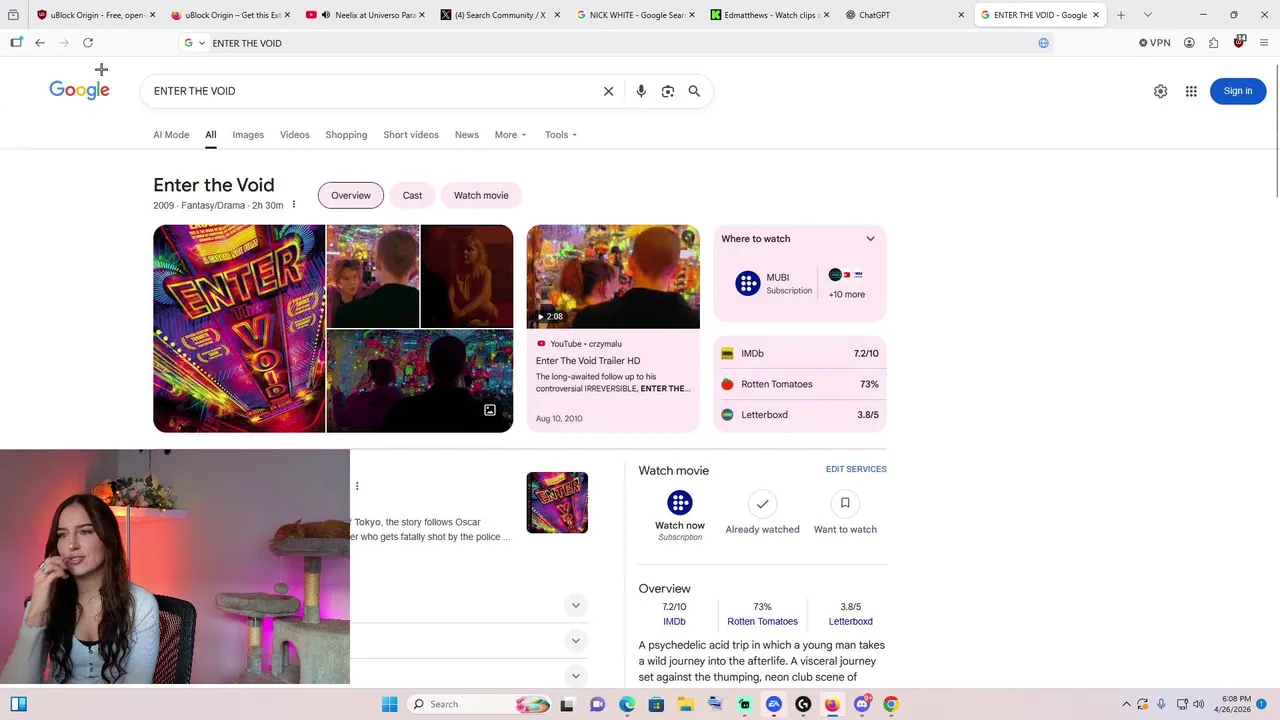Viewport: 1280px width, 720px height.
Task: Open Google quick settings gear
Action: click(x=1160, y=91)
